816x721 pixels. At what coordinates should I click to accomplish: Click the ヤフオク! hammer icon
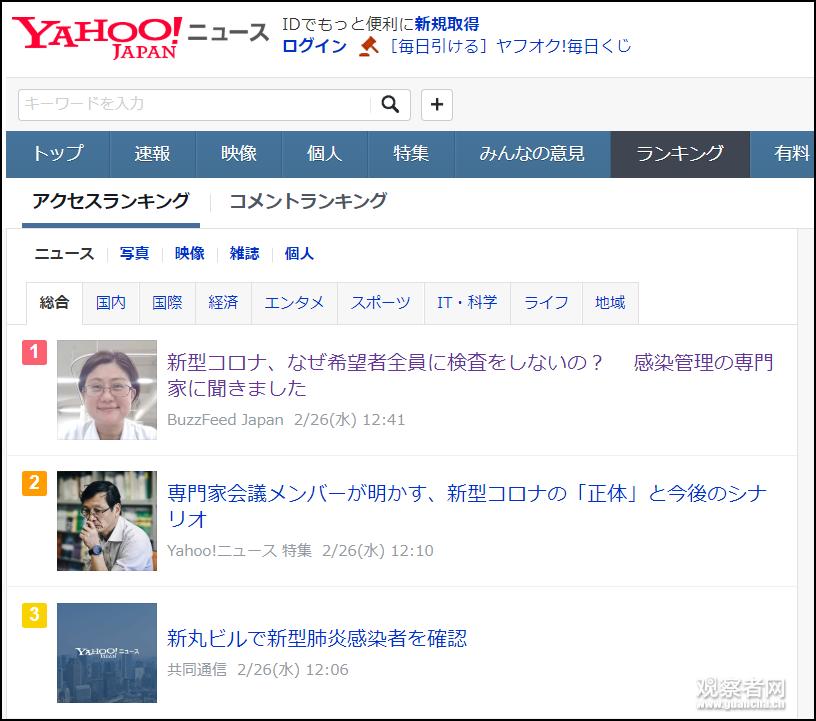pos(370,46)
